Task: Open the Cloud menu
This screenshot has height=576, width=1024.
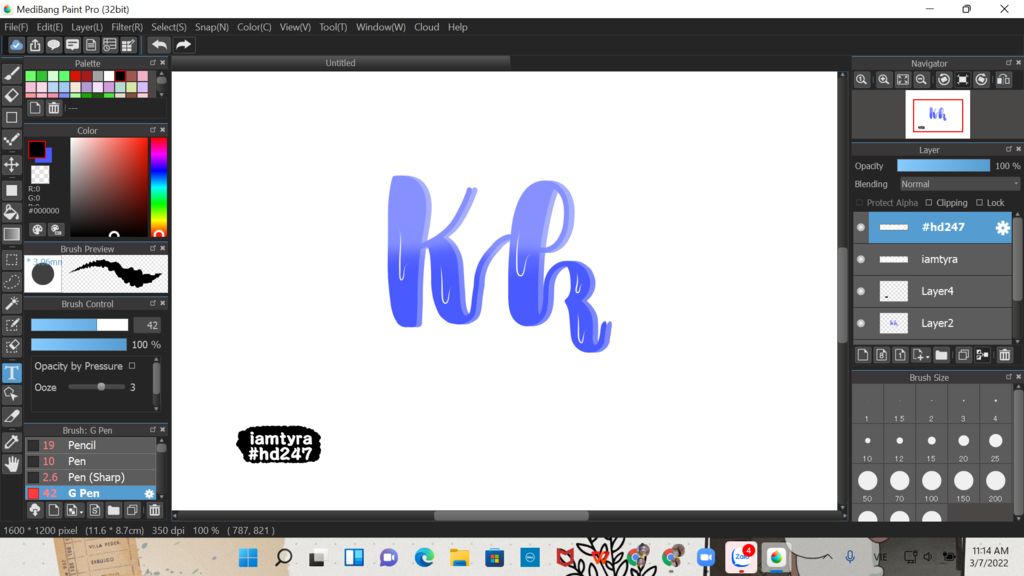Action: (426, 27)
